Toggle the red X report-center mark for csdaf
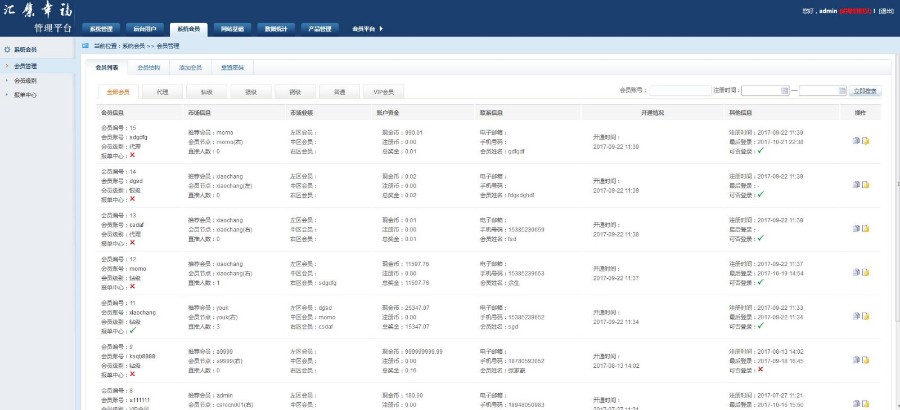900x410 pixels. (133, 242)
